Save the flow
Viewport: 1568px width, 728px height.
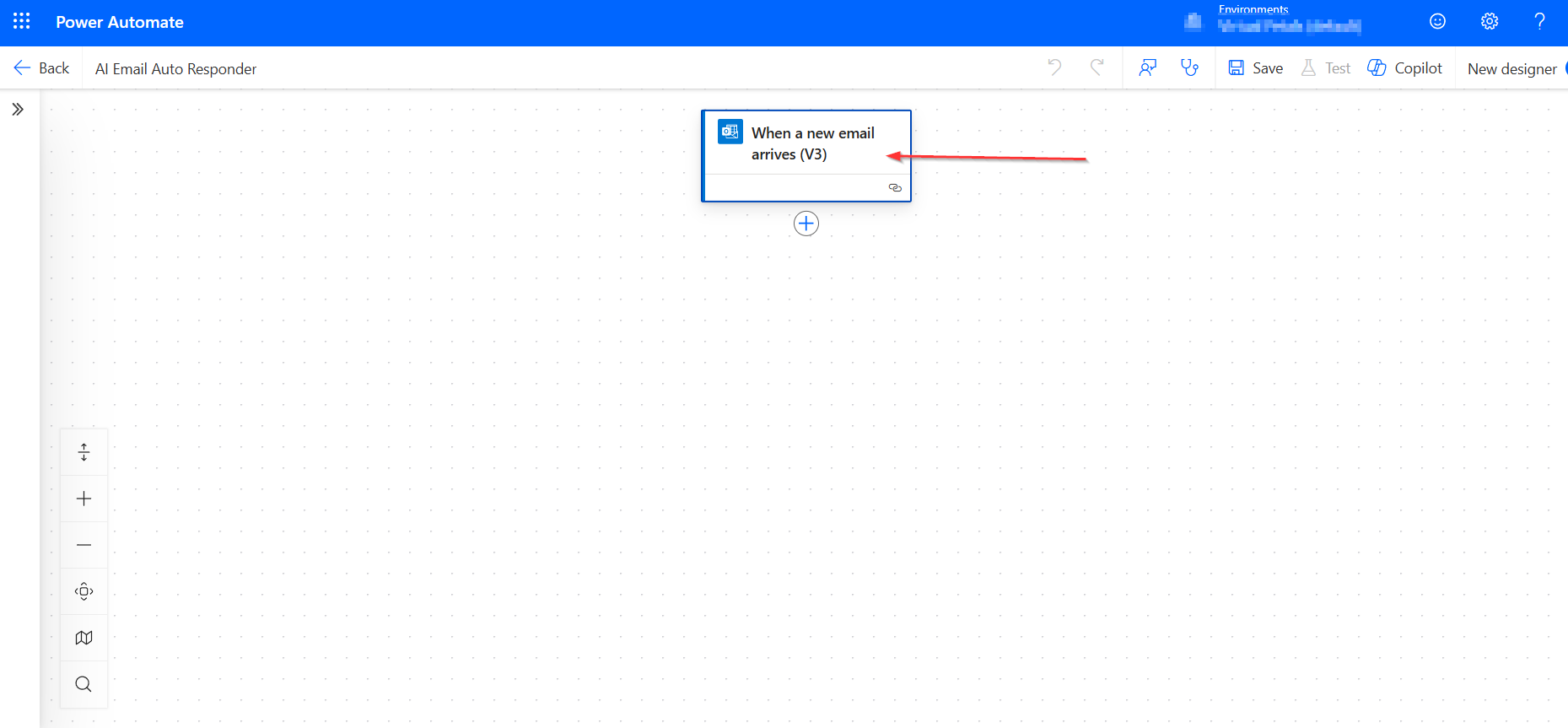pos(1256,68)
